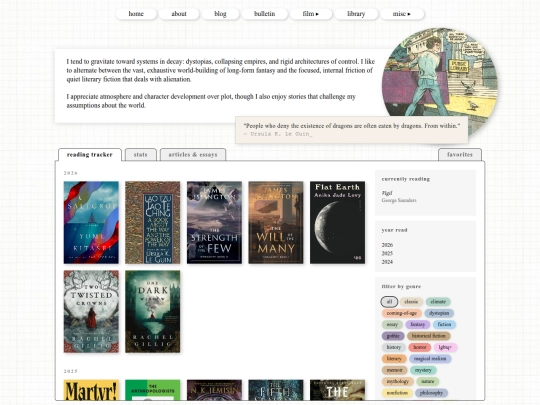The height and width of the screenshot is (405, 540).
Task: Filter books by fiction genre
Action: click(444, 324)
